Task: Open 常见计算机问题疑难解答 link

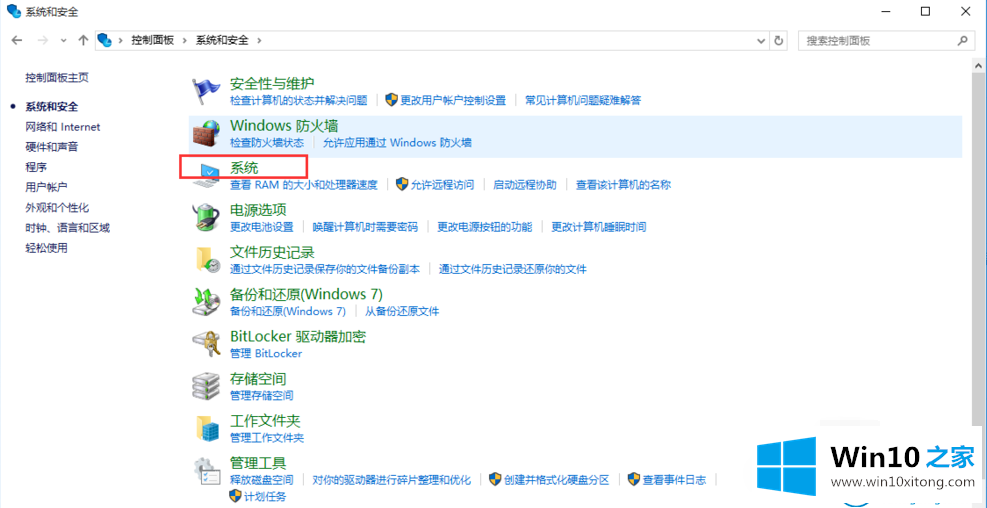Action: click(x=583, y=100)
